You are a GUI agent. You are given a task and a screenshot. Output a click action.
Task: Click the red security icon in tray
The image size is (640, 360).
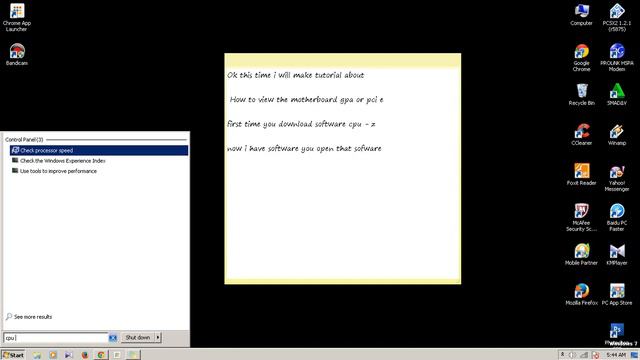[596, 355]
